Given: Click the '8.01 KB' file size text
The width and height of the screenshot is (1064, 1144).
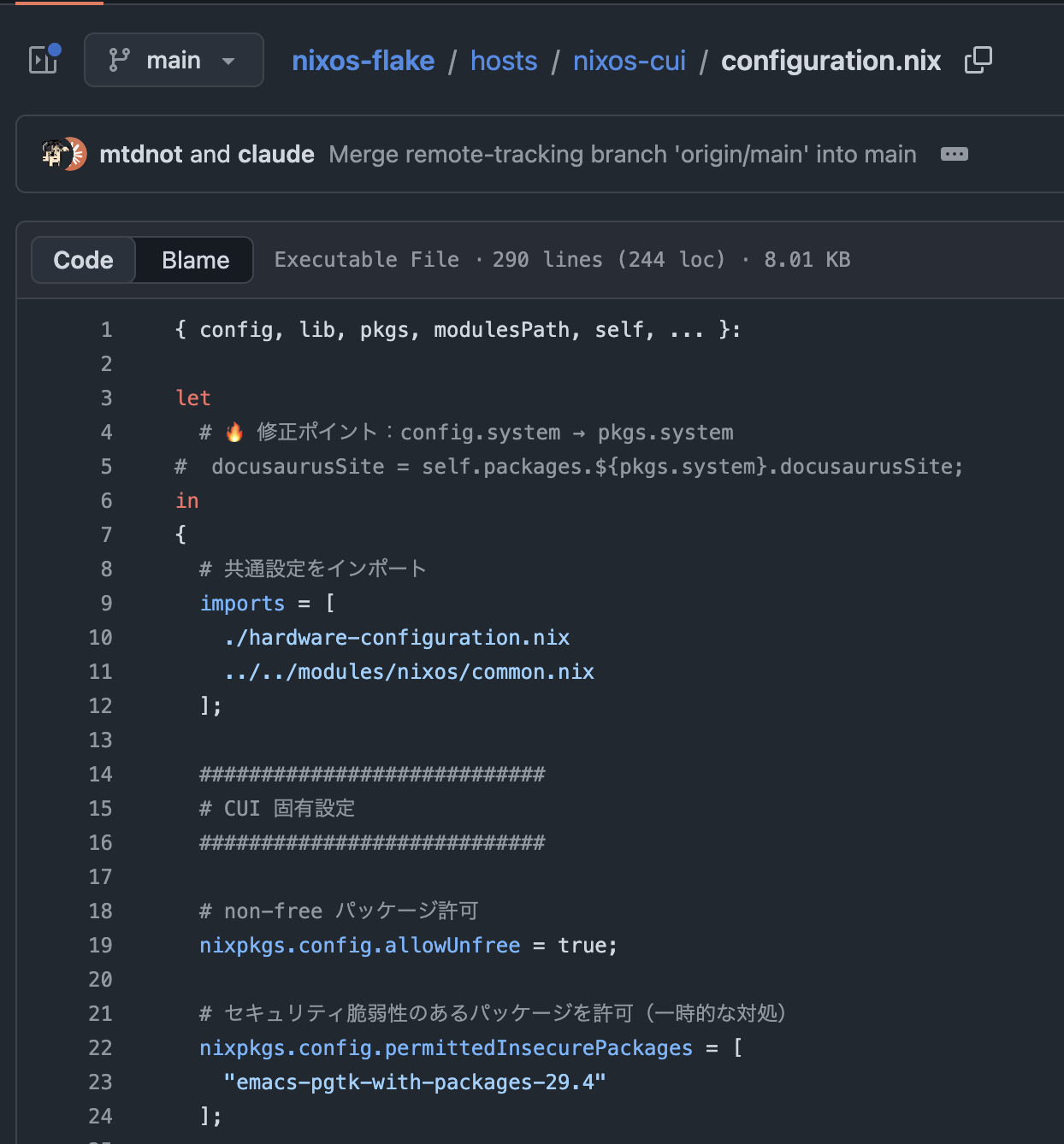Looking at the screenshot, I should (x=807, y=260).
